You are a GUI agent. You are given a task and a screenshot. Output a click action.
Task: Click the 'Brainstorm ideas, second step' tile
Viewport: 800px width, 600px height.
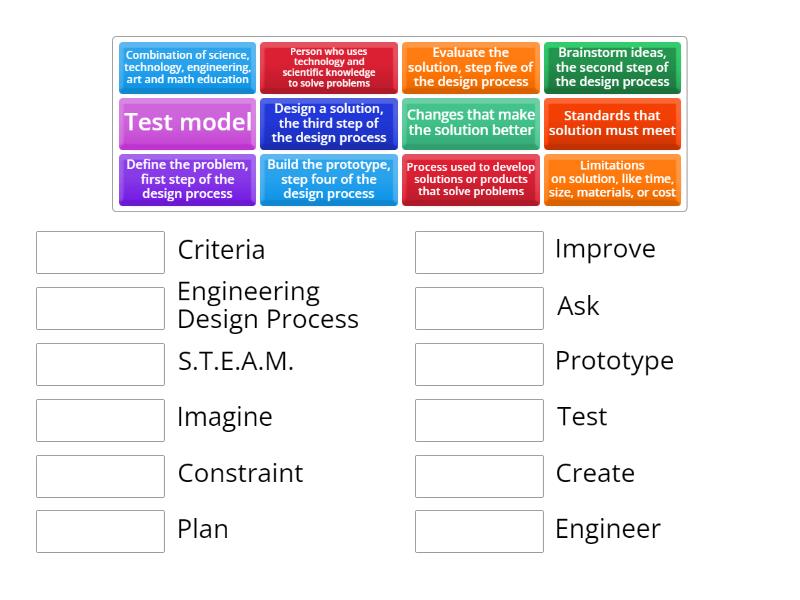tap(612, 67)
